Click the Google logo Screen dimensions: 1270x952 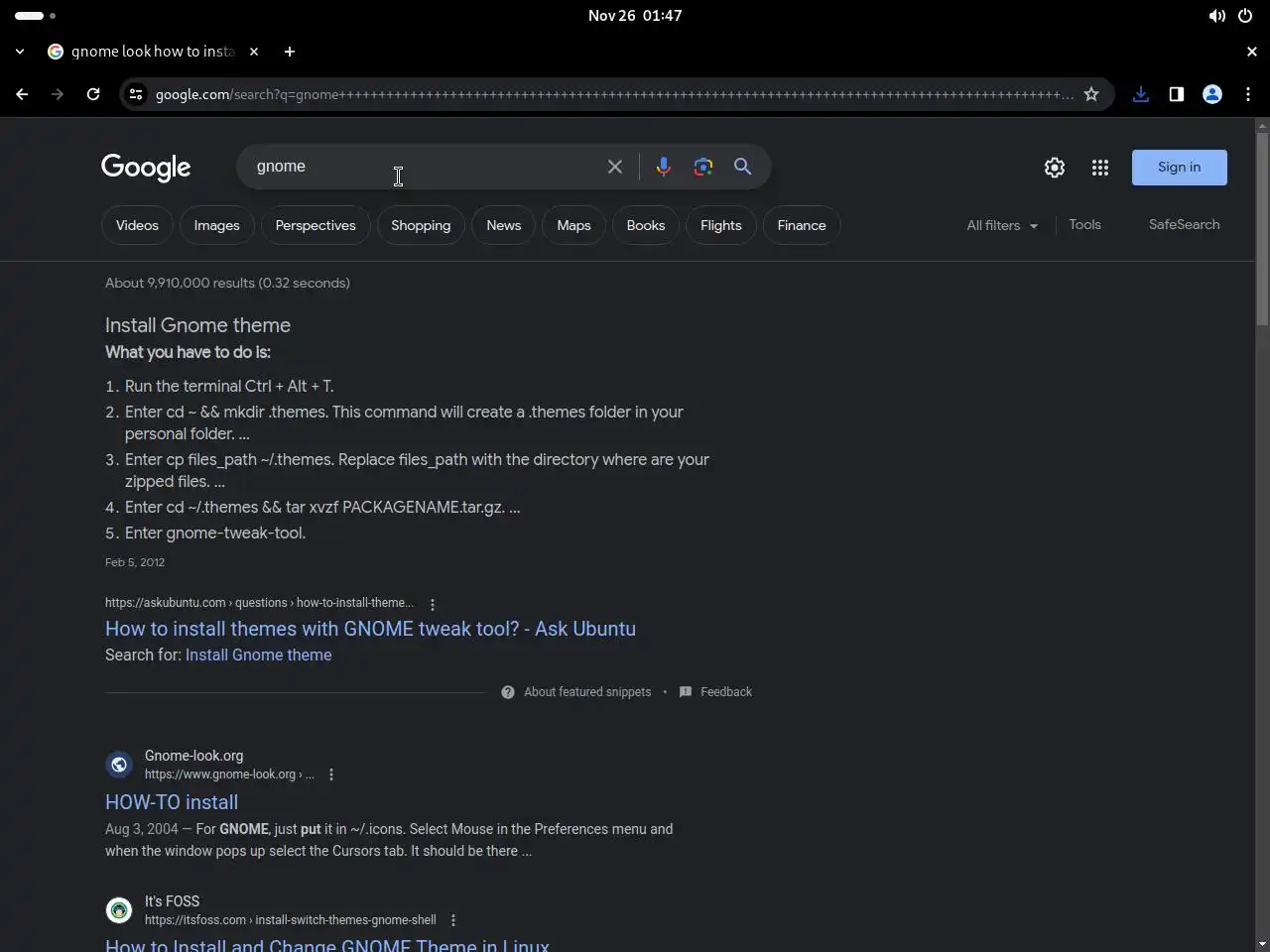pyautogui.click(x=146, y=168)
